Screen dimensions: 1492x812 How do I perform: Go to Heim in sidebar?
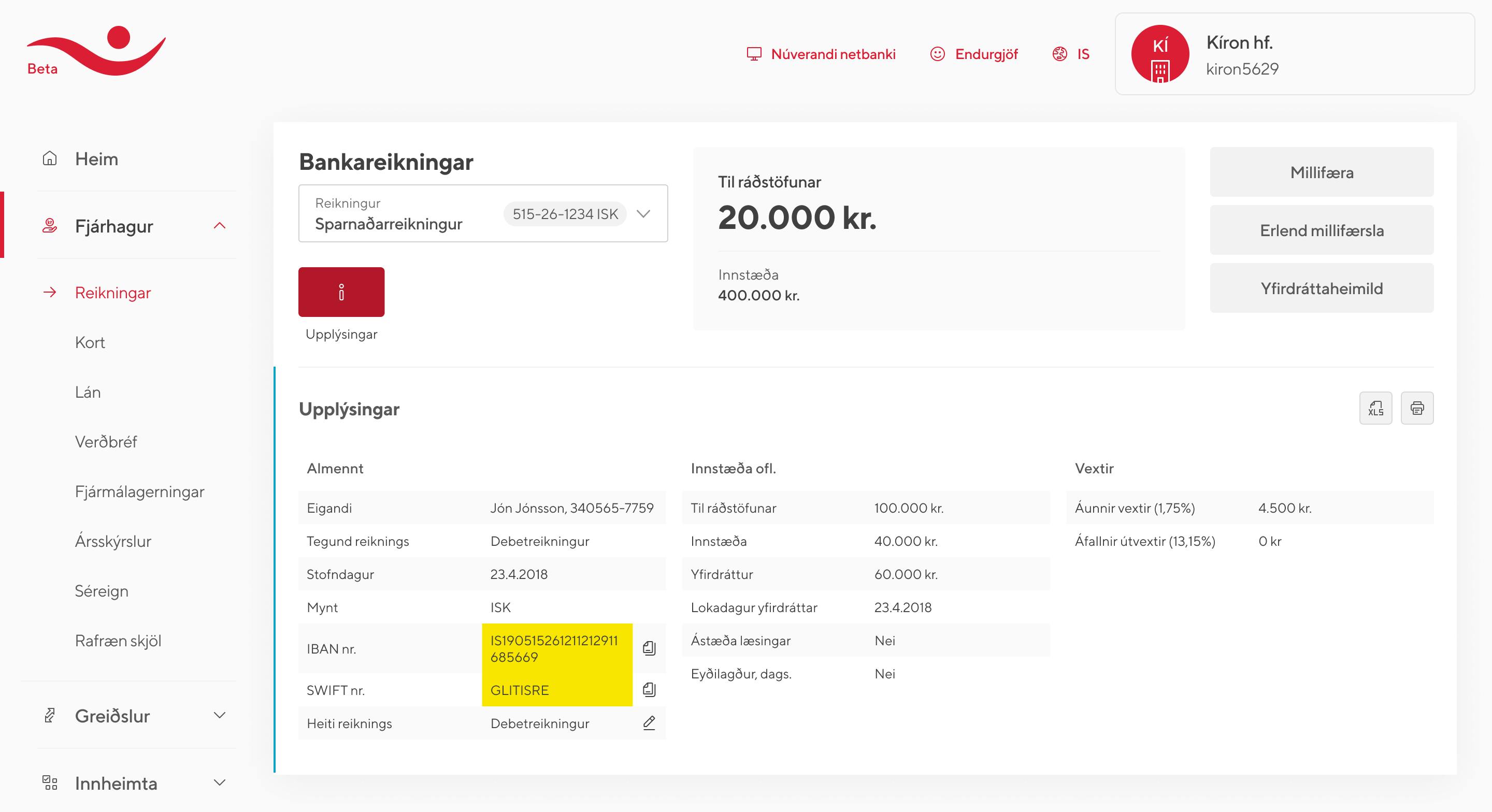[96, 158]
